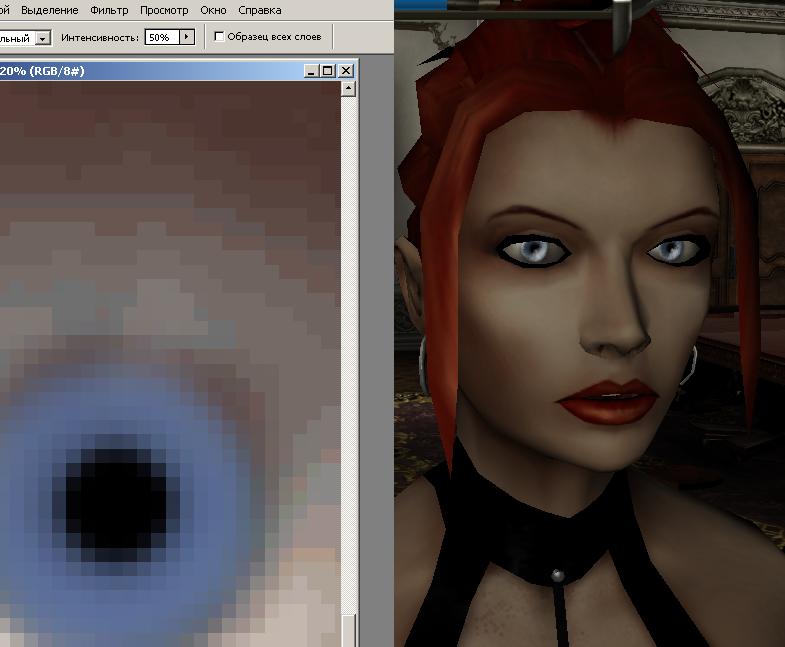
Task: Click the document scrollbar up arrow
Action: [348, 89]
